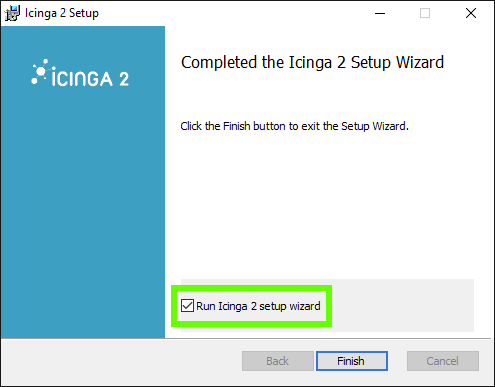
Task: Finish and exit the Setup Wizard
Action: (352, 361)
